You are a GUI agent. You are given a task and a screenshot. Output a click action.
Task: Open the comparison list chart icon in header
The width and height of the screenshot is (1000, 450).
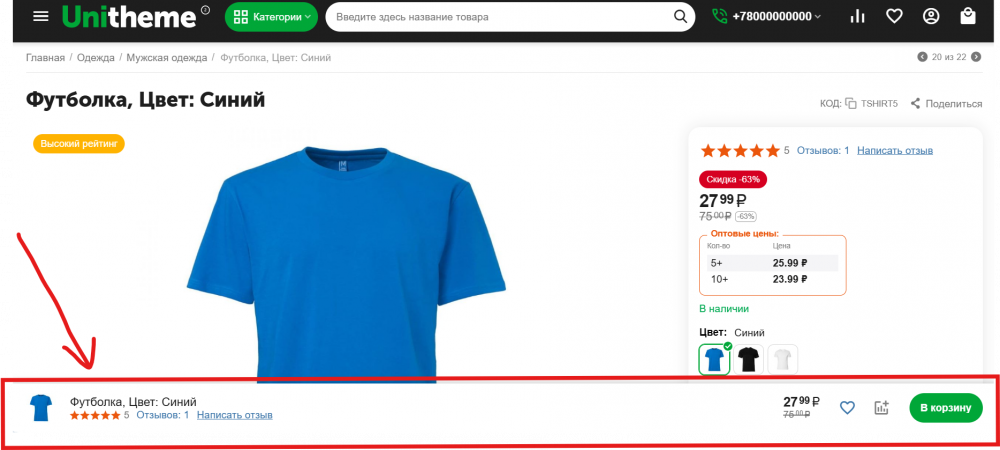pyautogui.click(x=857, y=17)
